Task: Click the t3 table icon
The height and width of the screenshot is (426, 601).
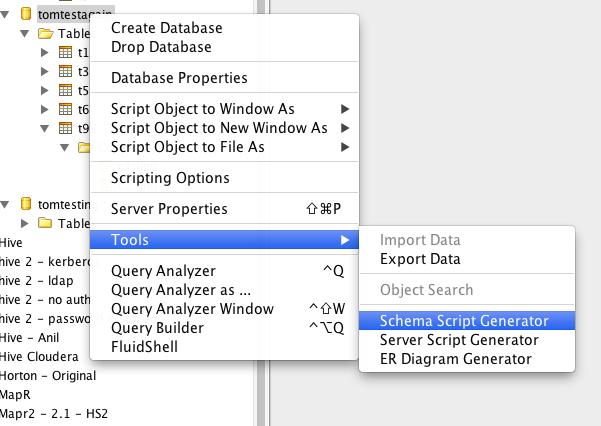Action: tap(66, 71)
